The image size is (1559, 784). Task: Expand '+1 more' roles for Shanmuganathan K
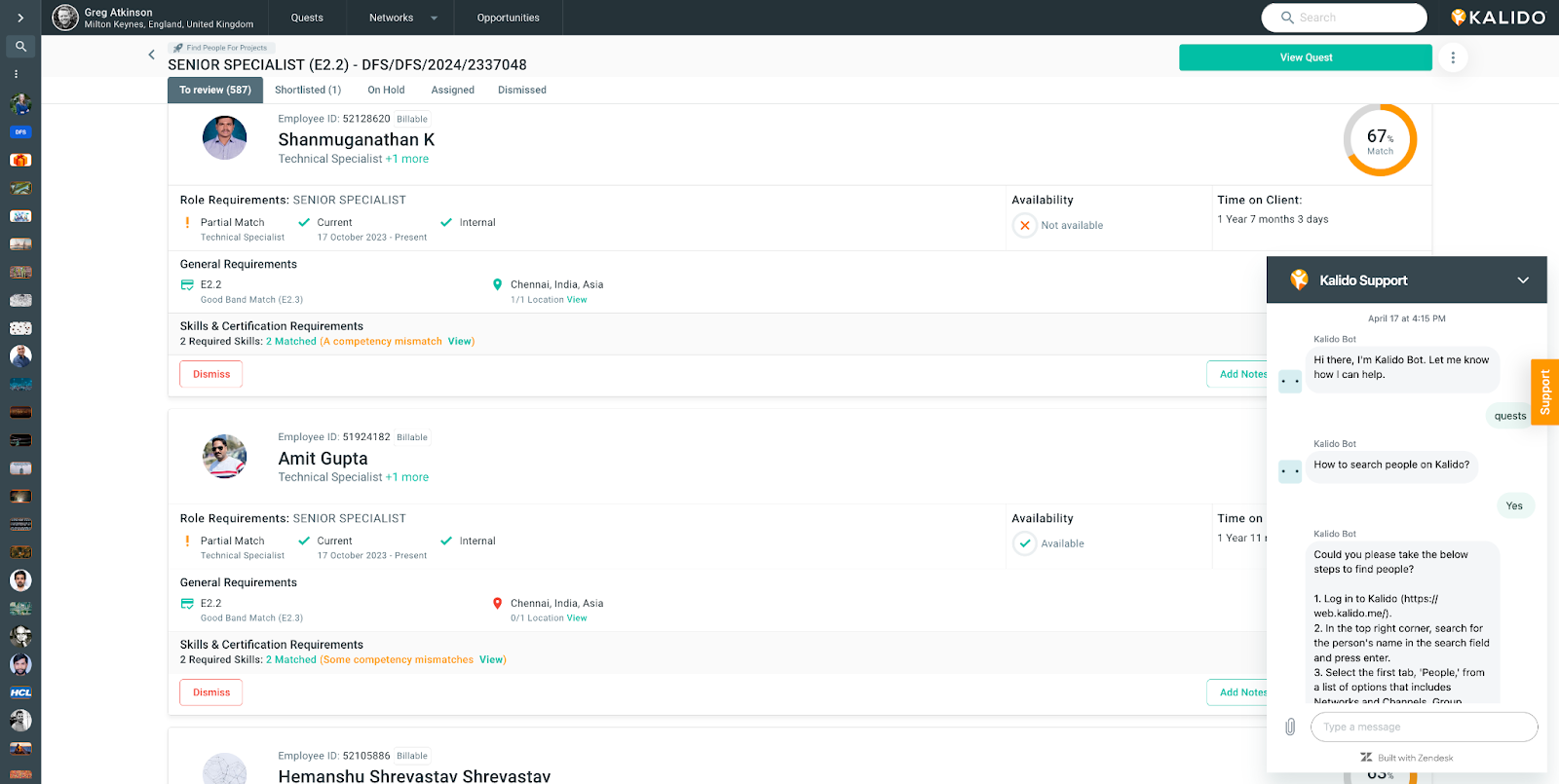(407, 159)
